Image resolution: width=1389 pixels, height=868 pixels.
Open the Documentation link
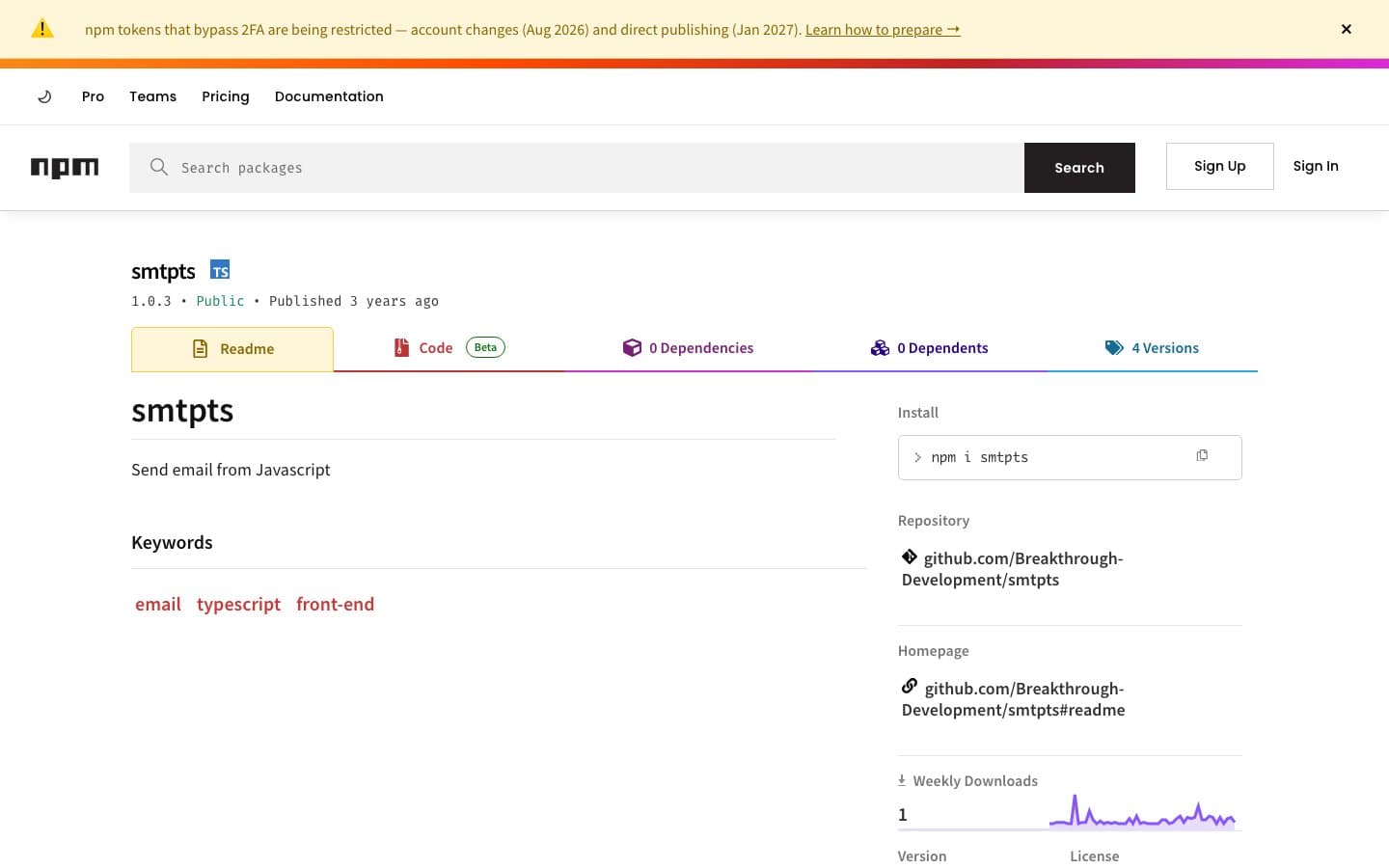click(329, 96)
